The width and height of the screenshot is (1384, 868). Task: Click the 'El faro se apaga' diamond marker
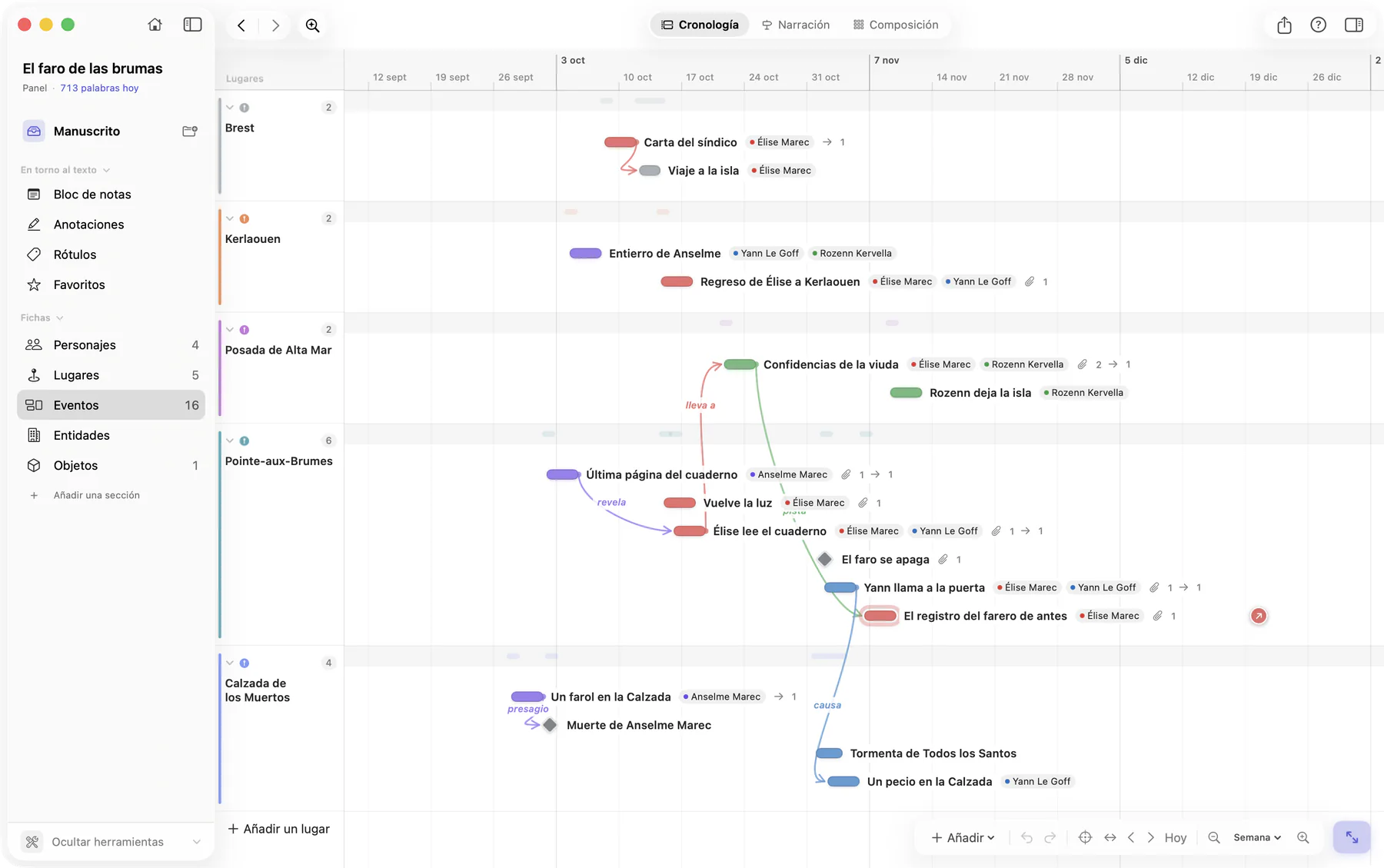(825, 559)
